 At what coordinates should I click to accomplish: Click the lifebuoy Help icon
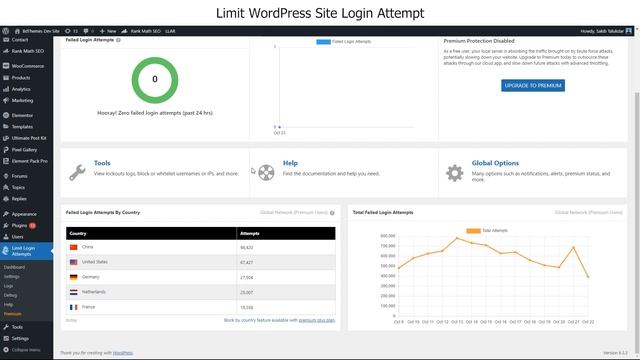[x=266, y=172]
